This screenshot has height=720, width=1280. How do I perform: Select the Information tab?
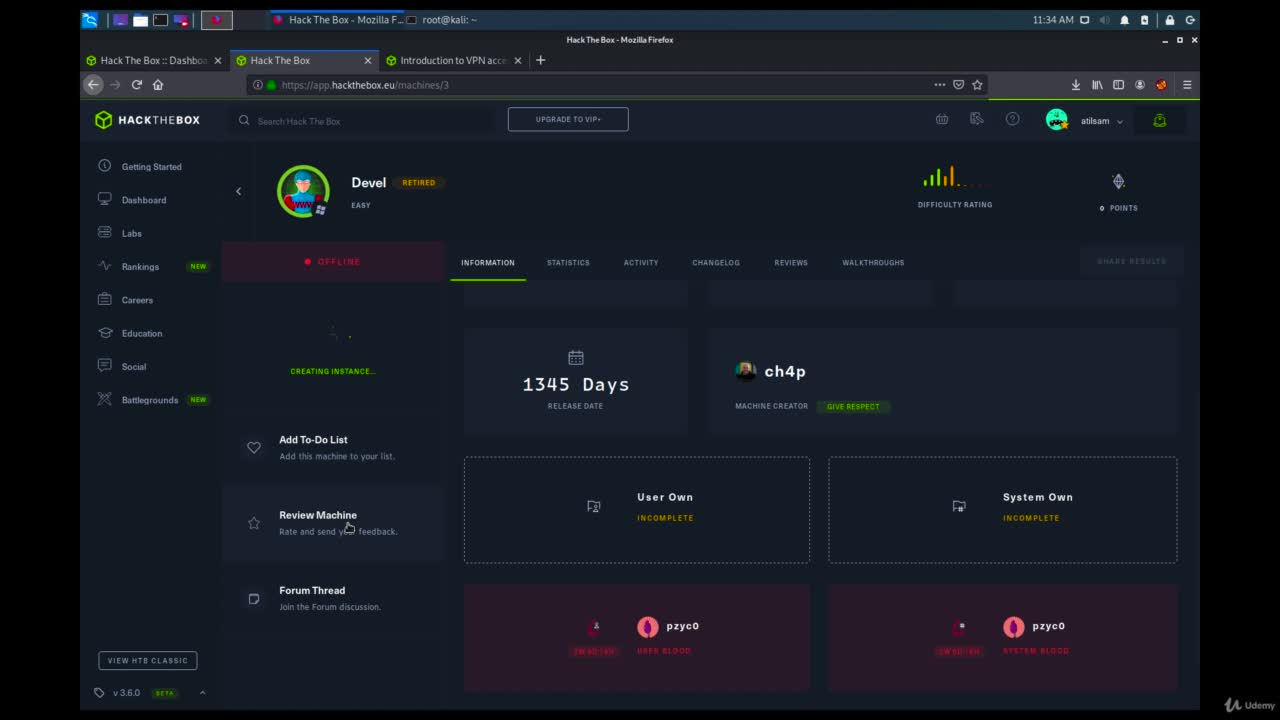click(488, 263)
